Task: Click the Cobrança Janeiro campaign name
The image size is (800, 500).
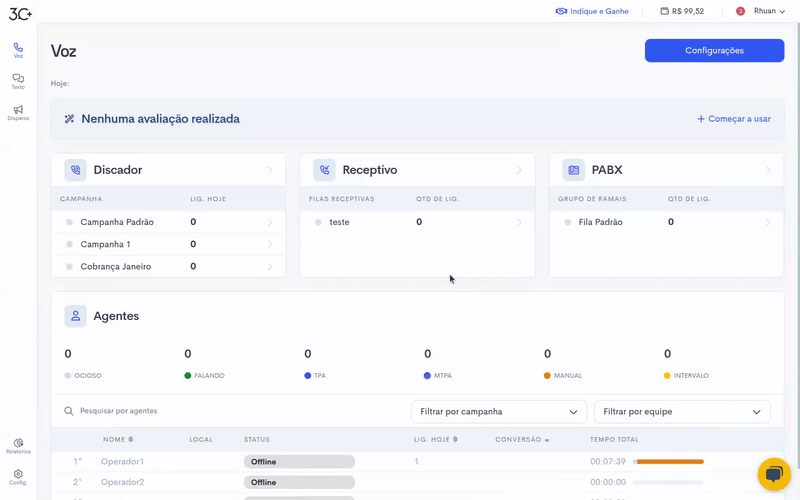Action: pos(116,266)
